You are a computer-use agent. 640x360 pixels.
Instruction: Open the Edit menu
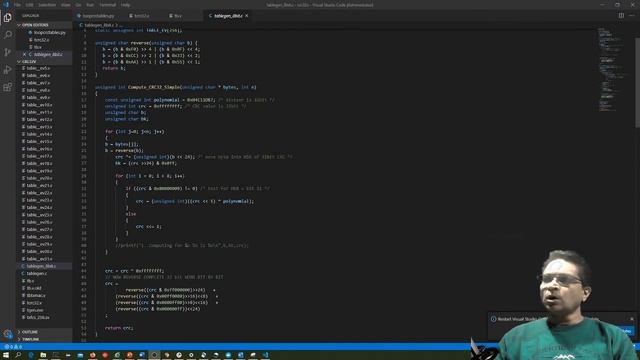pyautogui.click(x=29, y=5)
